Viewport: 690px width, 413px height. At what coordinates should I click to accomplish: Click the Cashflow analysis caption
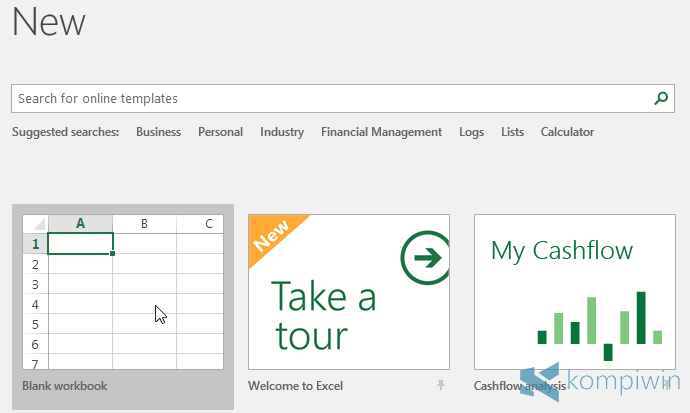(519, 385)
